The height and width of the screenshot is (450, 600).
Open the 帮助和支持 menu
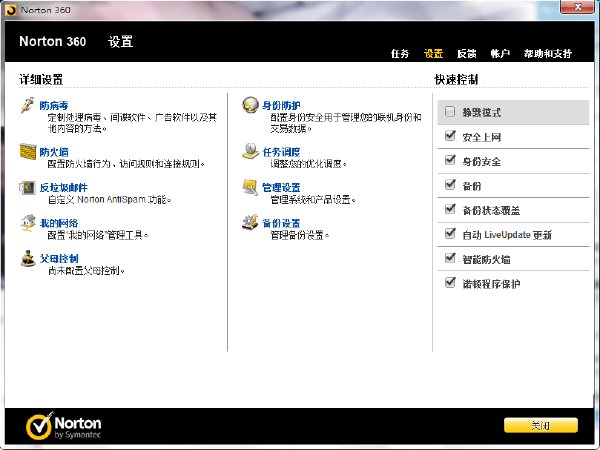[x=548, y=54]
